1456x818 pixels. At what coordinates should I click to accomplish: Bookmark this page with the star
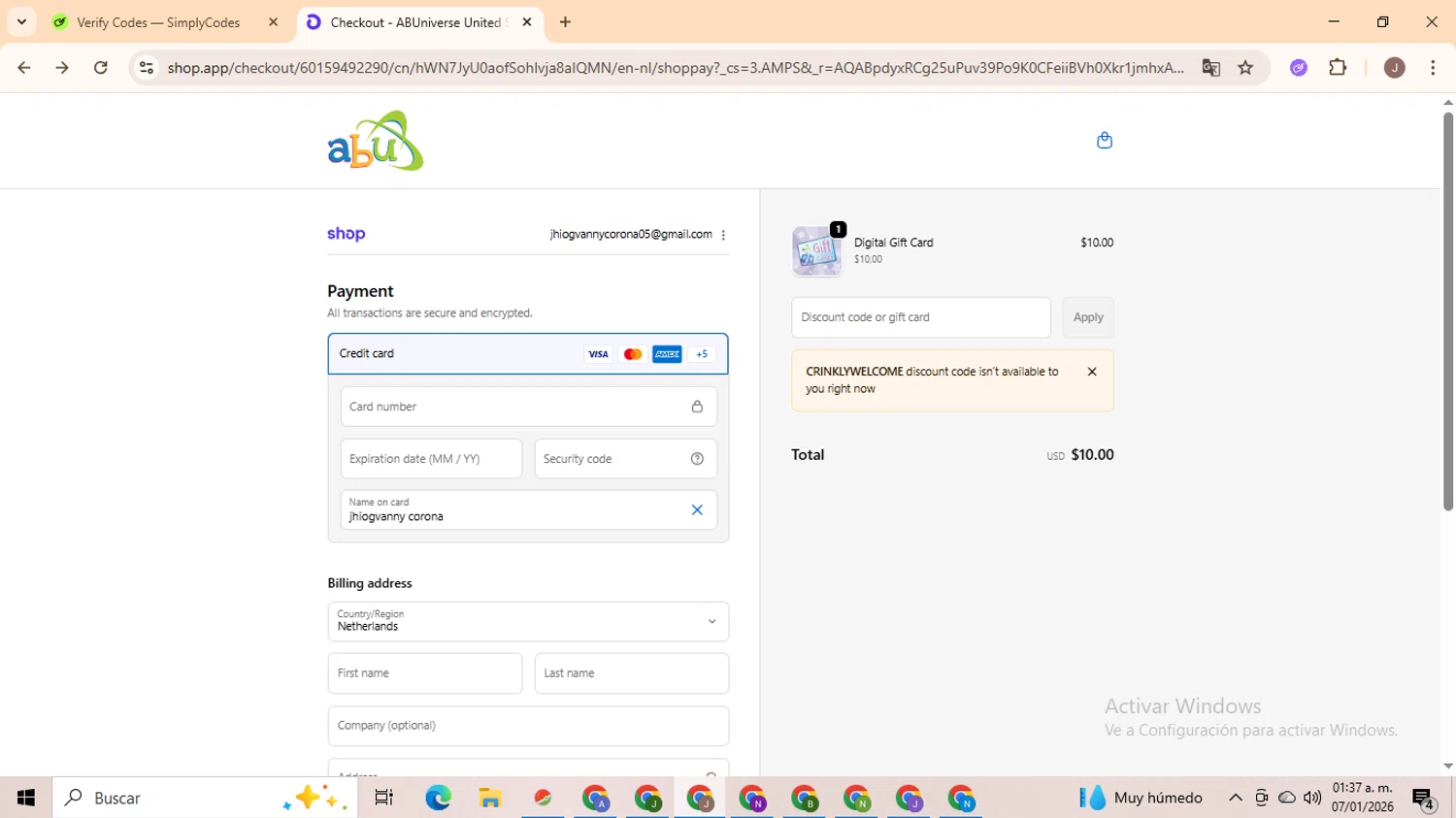pos(1245,68)
